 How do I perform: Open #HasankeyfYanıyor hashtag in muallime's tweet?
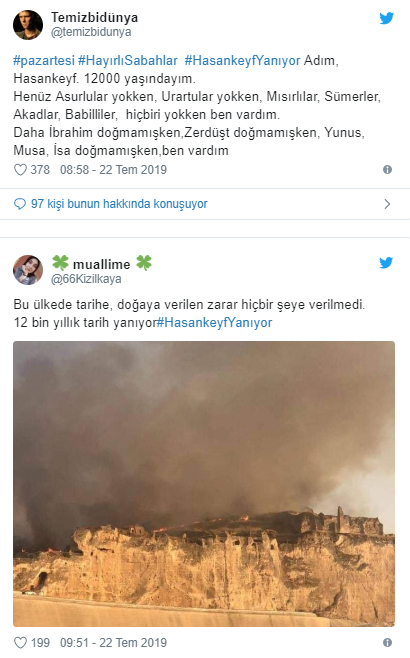[x=214, y=323]
